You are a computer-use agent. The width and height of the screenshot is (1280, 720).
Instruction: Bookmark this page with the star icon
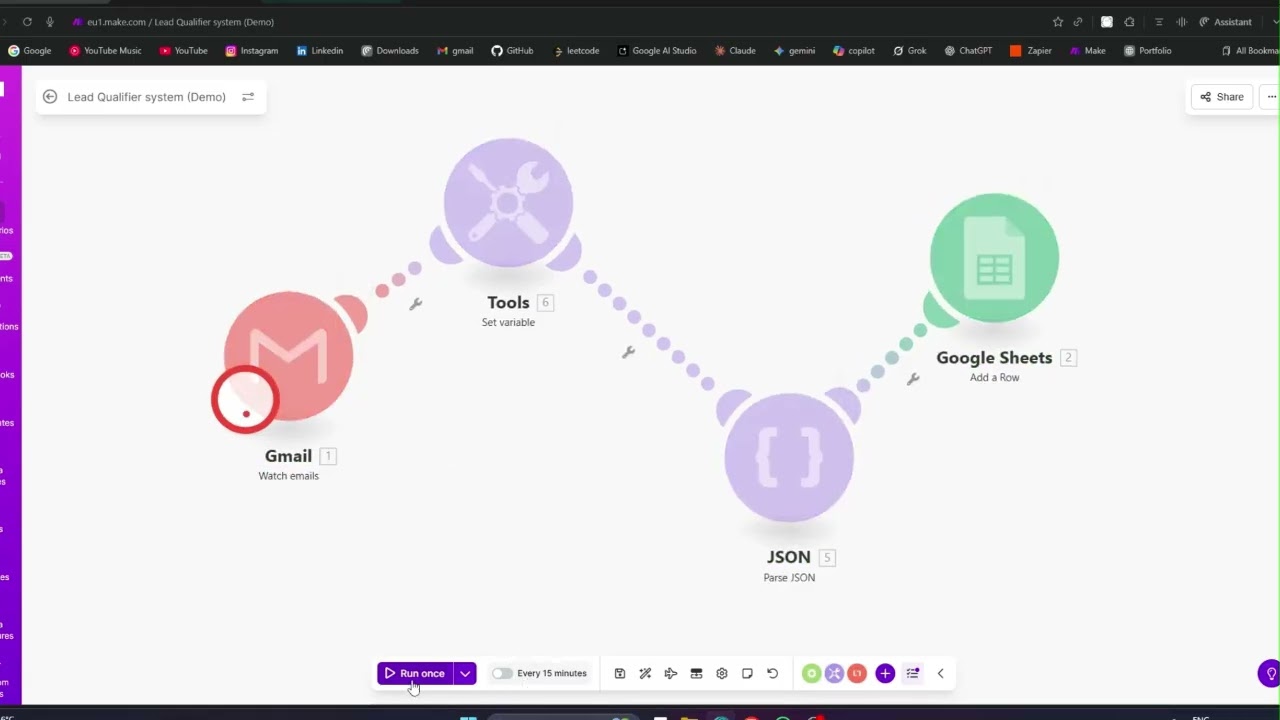(1058, 22)
